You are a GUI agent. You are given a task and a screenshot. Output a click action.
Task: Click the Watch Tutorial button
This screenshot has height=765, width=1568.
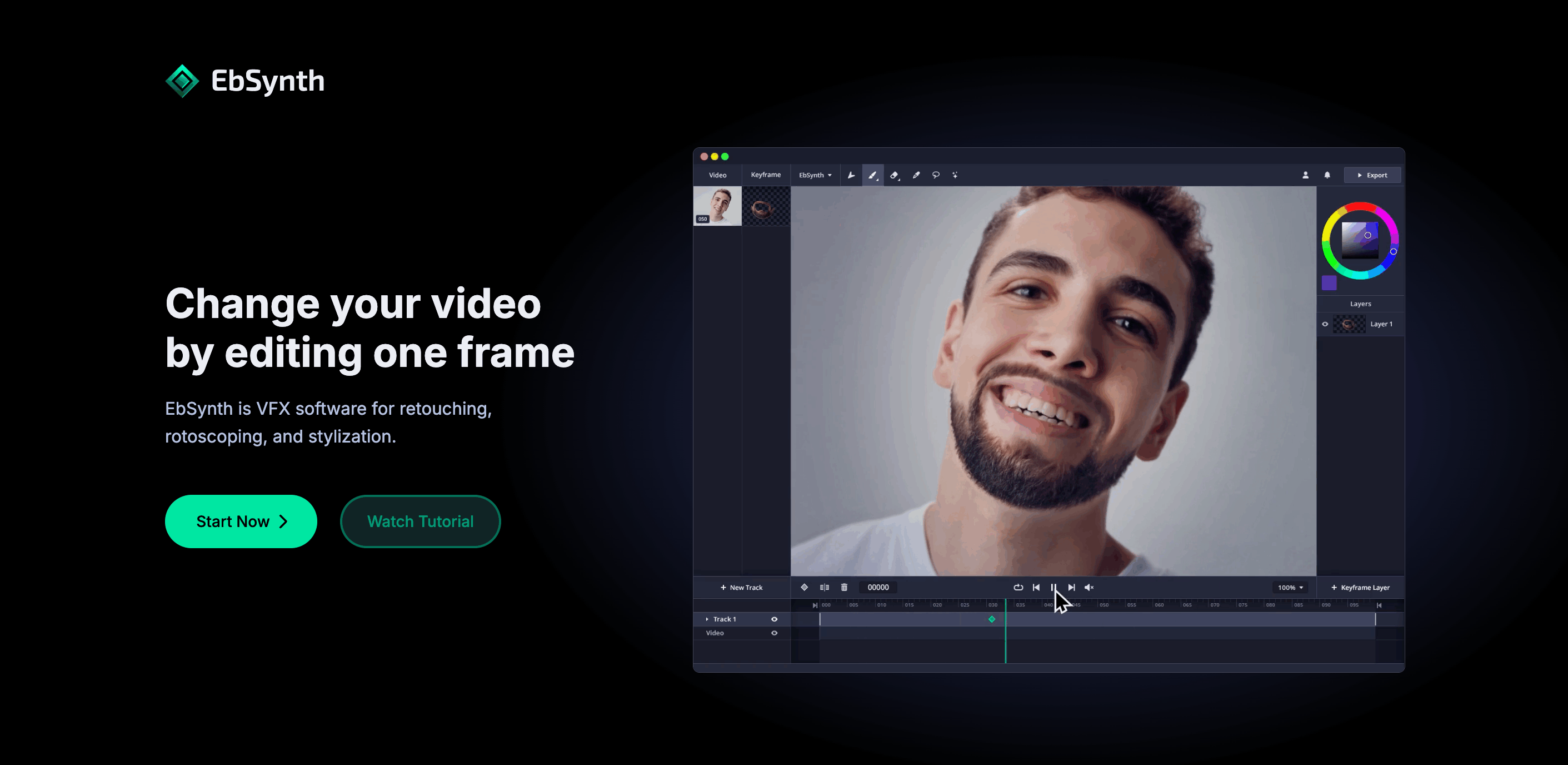click(420, 521)
